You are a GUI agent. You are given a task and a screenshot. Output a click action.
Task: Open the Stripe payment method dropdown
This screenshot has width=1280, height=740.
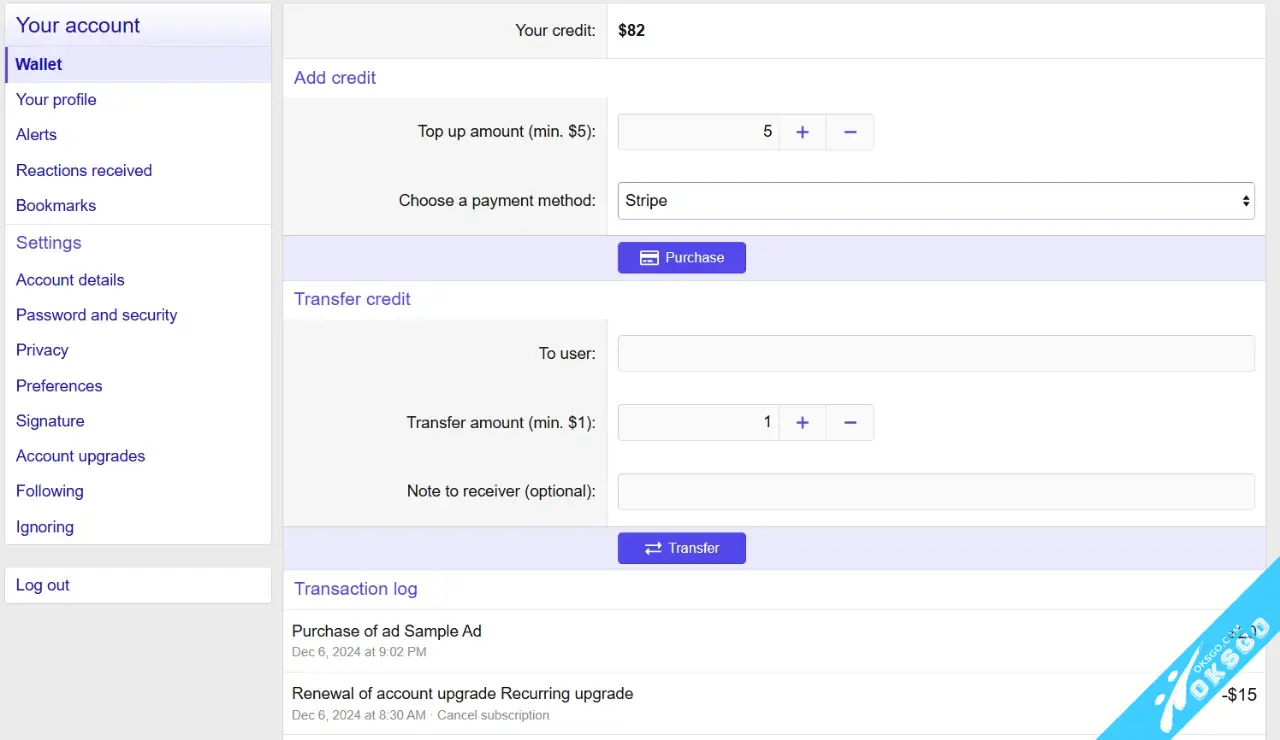[x=936, y=201]
